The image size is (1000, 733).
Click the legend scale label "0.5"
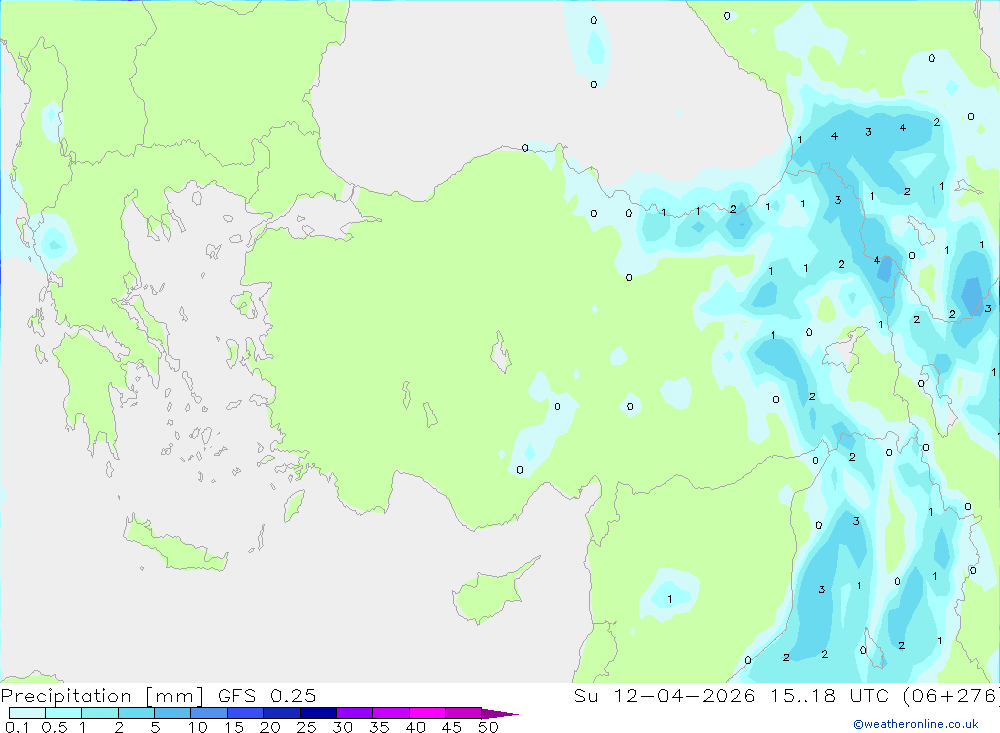(x=54, y=727)
